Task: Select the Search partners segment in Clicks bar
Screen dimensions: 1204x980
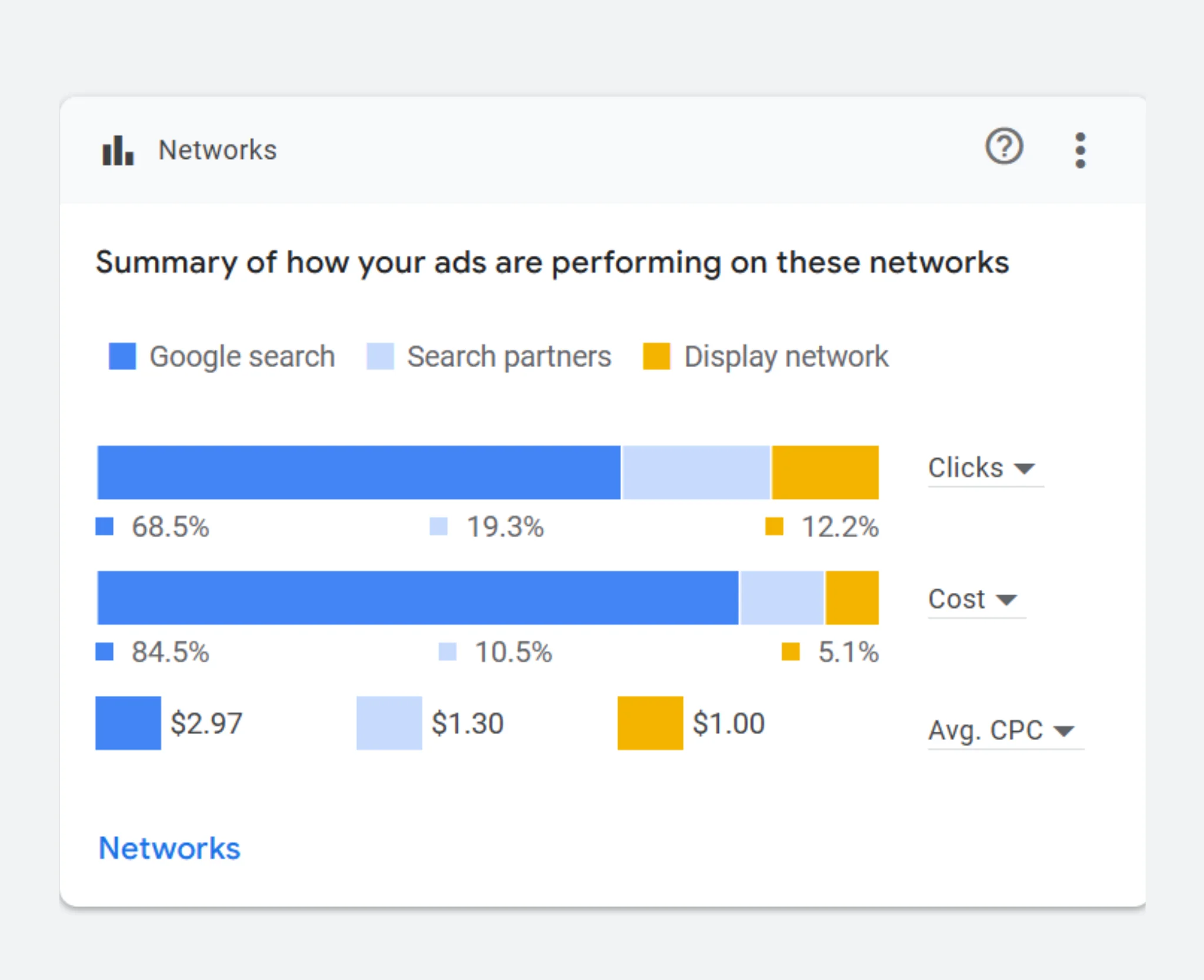Action: [696, 472]
